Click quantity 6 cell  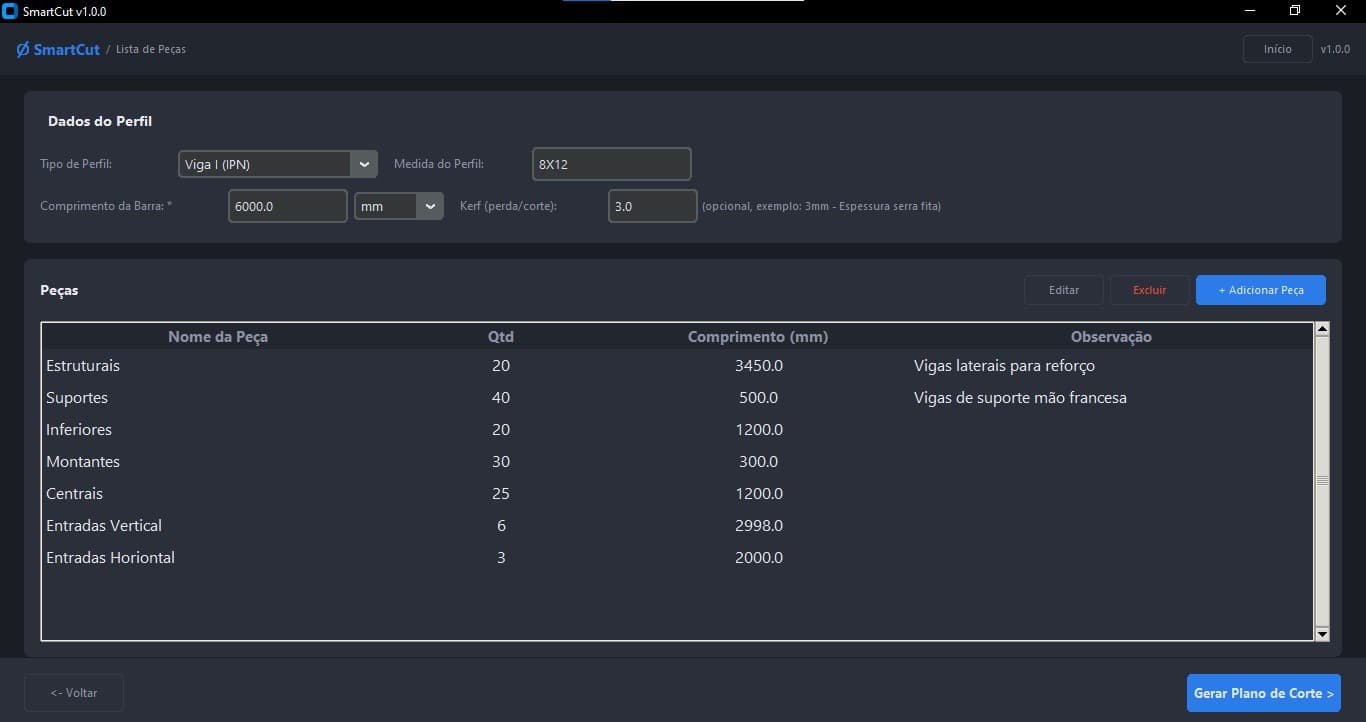pyautogui.click(x=501, y=526)
